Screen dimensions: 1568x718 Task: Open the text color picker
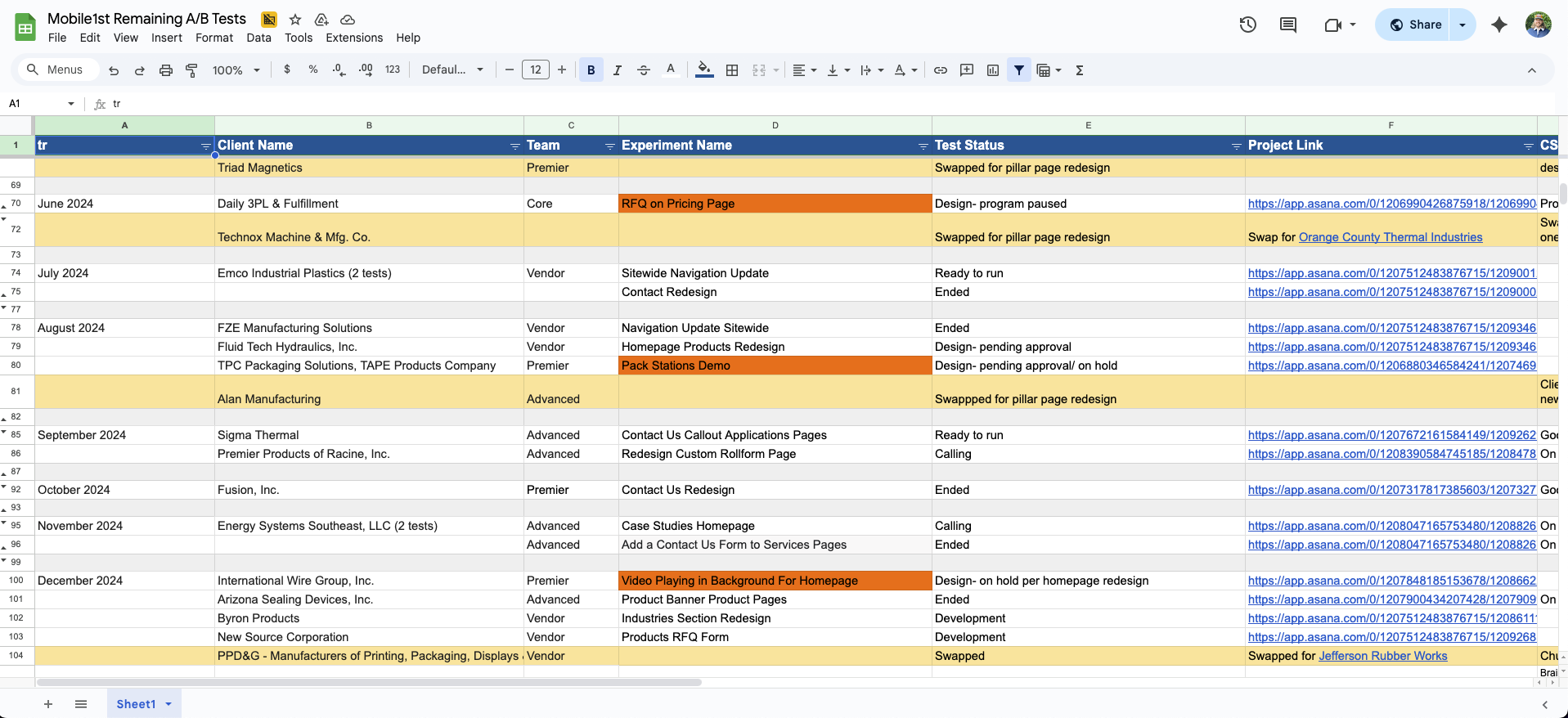(x=671, y=70)
